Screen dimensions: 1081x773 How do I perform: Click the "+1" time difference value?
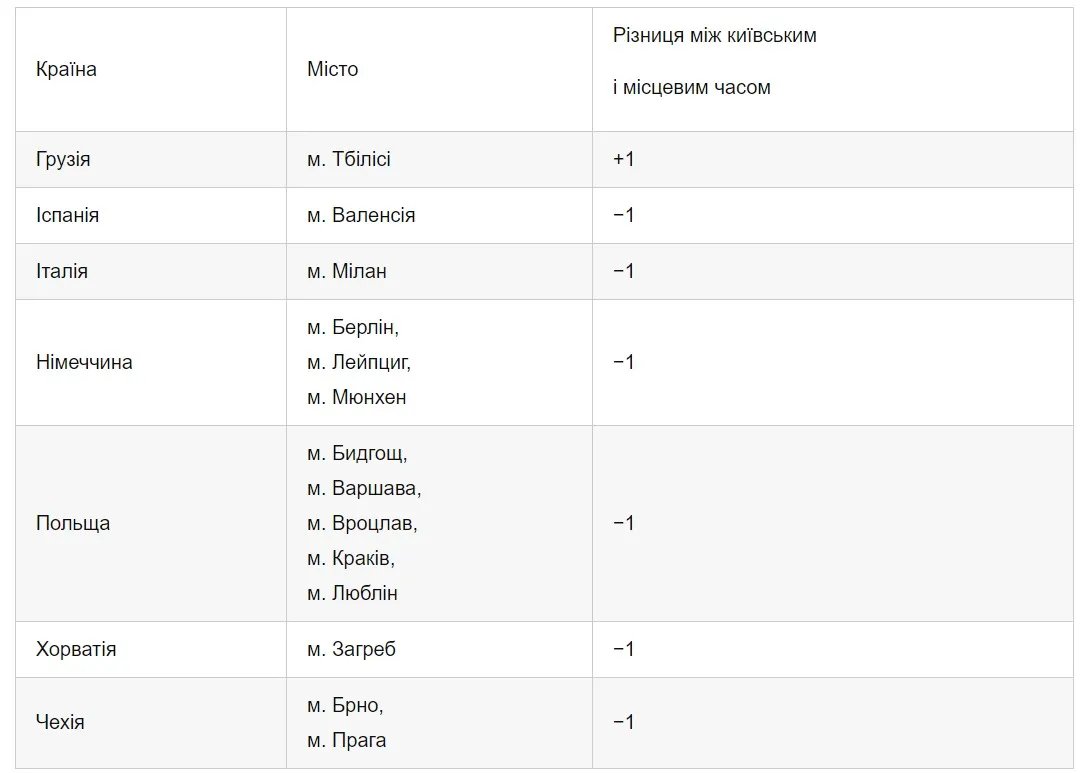[x=624, y=159]
